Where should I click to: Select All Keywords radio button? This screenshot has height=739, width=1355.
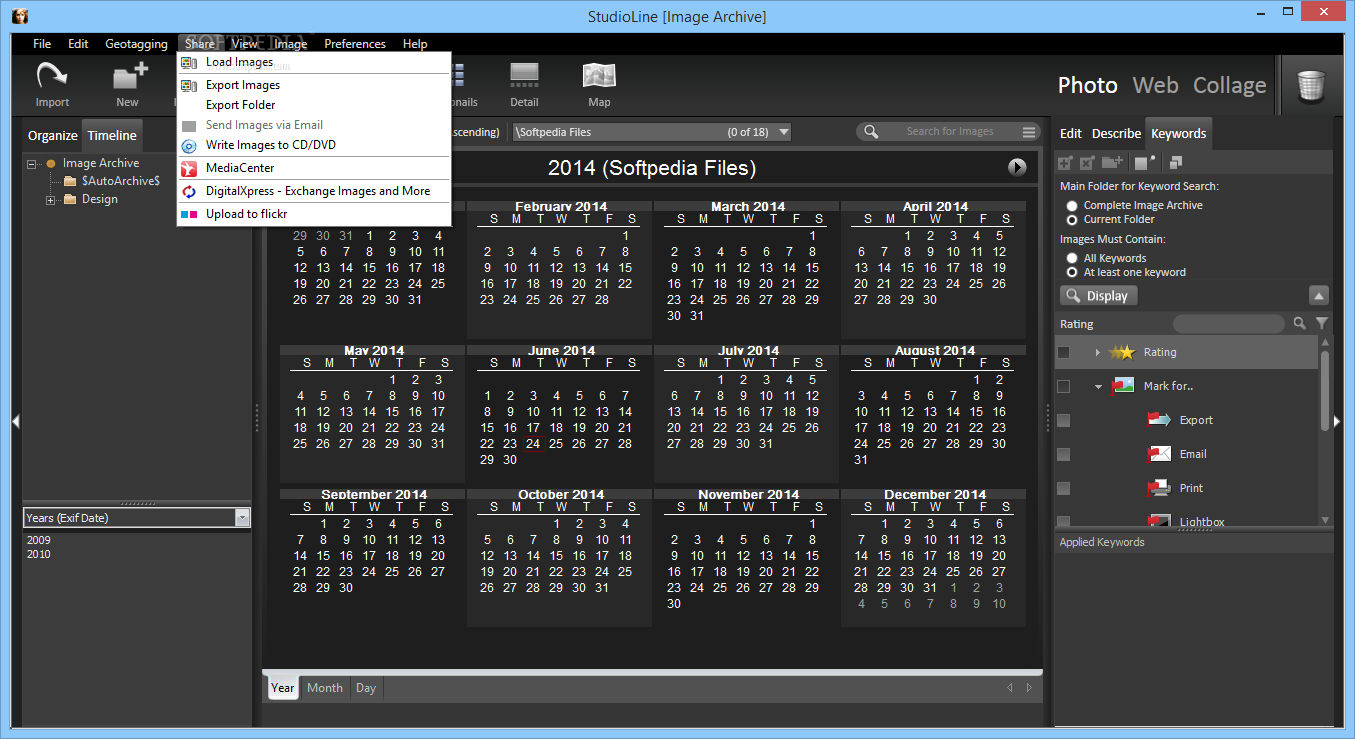click(1072, 258)
